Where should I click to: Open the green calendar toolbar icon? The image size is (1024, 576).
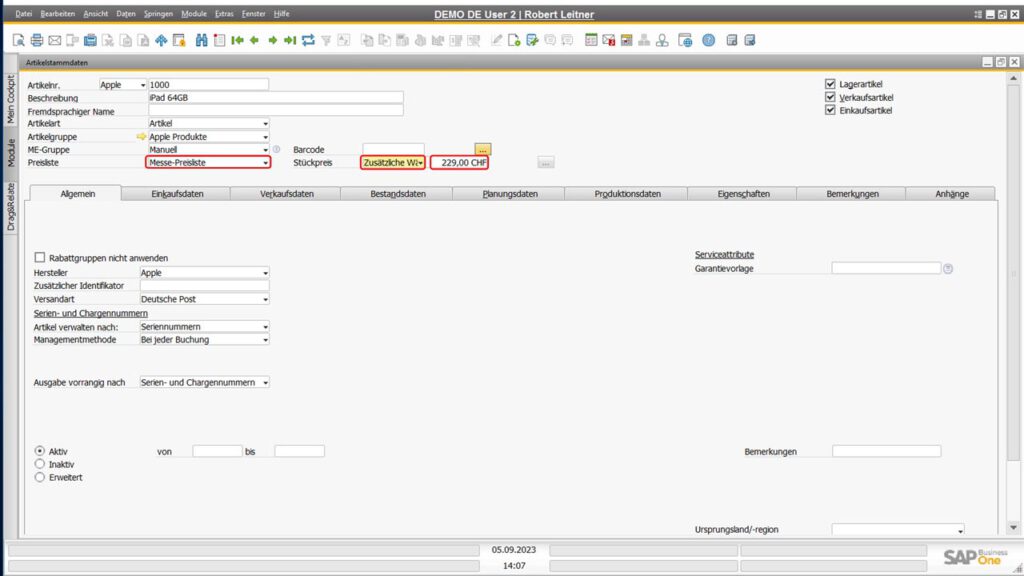(591, 40)
